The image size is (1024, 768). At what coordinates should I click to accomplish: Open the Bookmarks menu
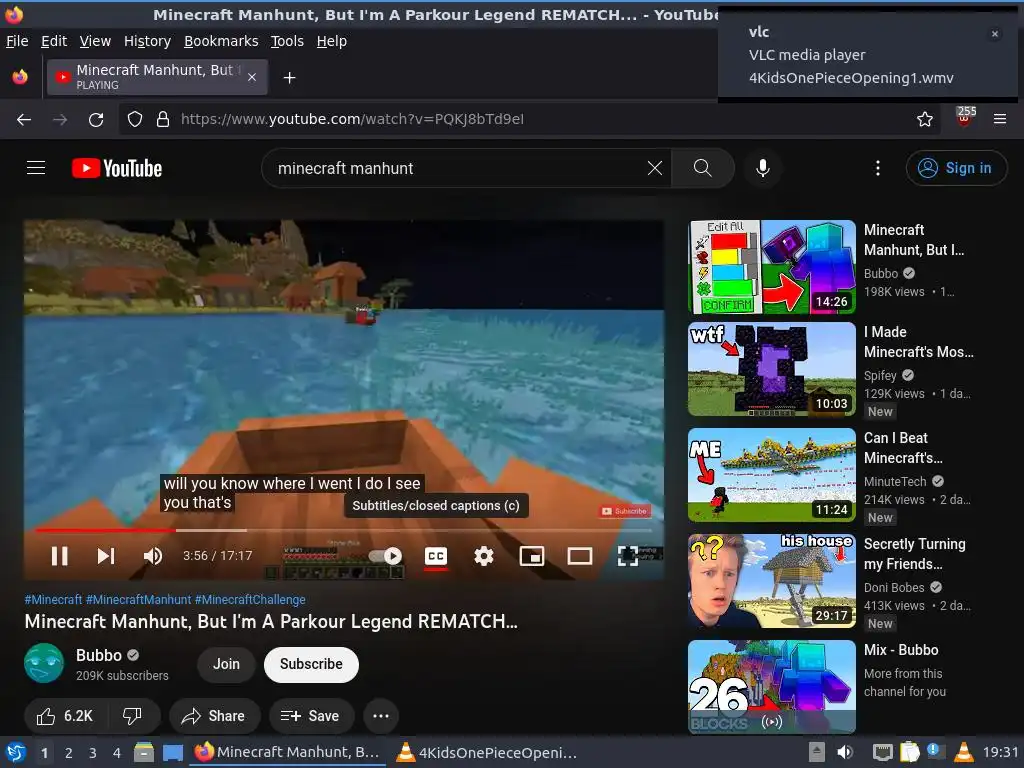coord(221,41)
